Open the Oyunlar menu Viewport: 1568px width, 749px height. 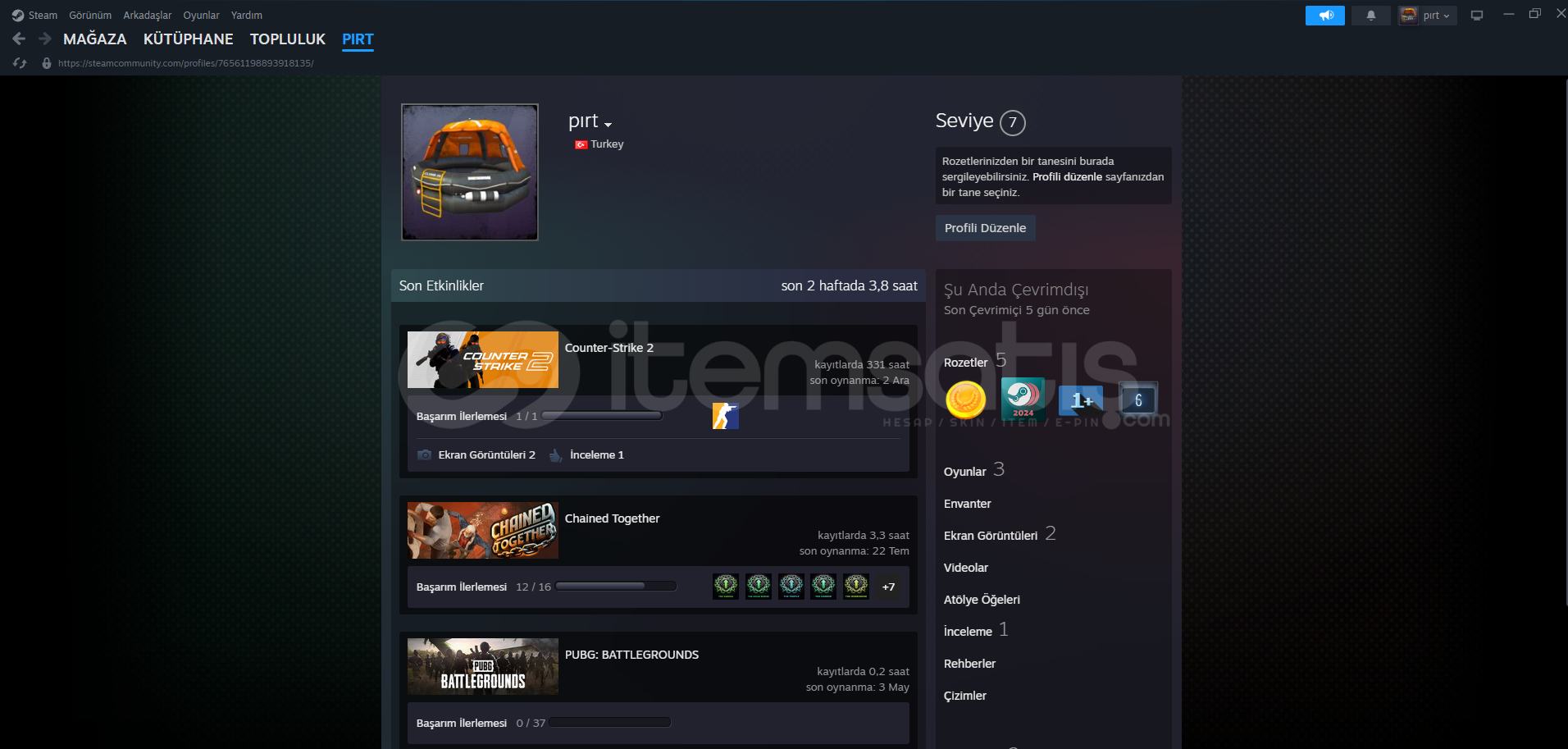[201, 16]
